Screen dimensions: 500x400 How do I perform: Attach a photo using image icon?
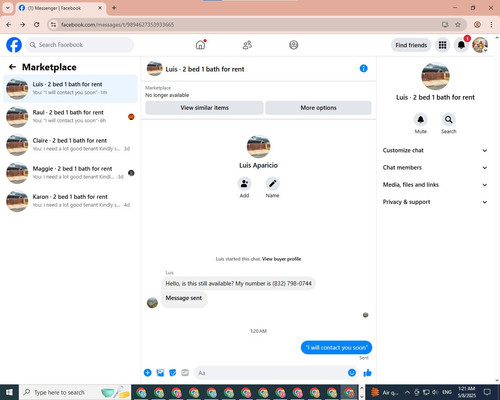[160, 373]
